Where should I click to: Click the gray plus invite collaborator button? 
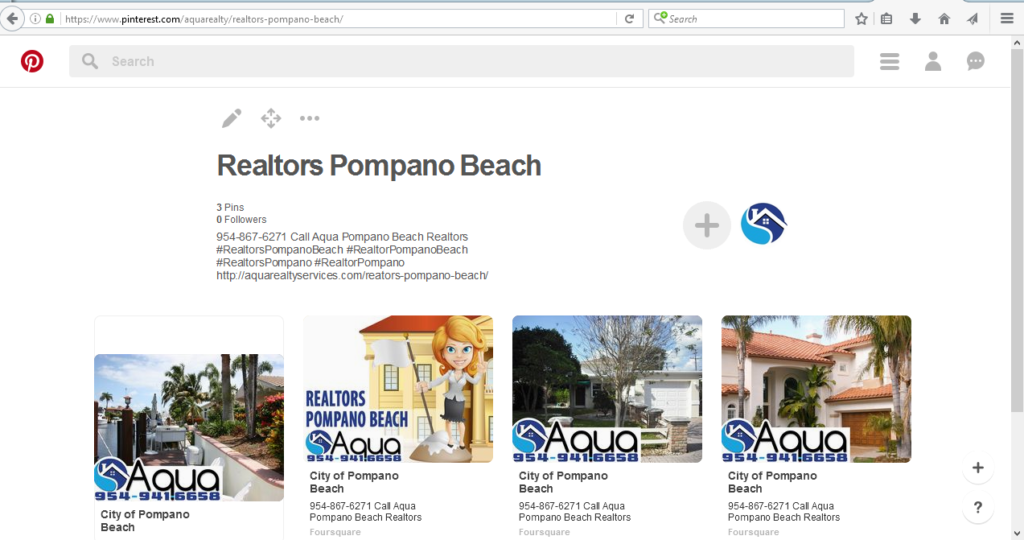(x=707, y=225)
